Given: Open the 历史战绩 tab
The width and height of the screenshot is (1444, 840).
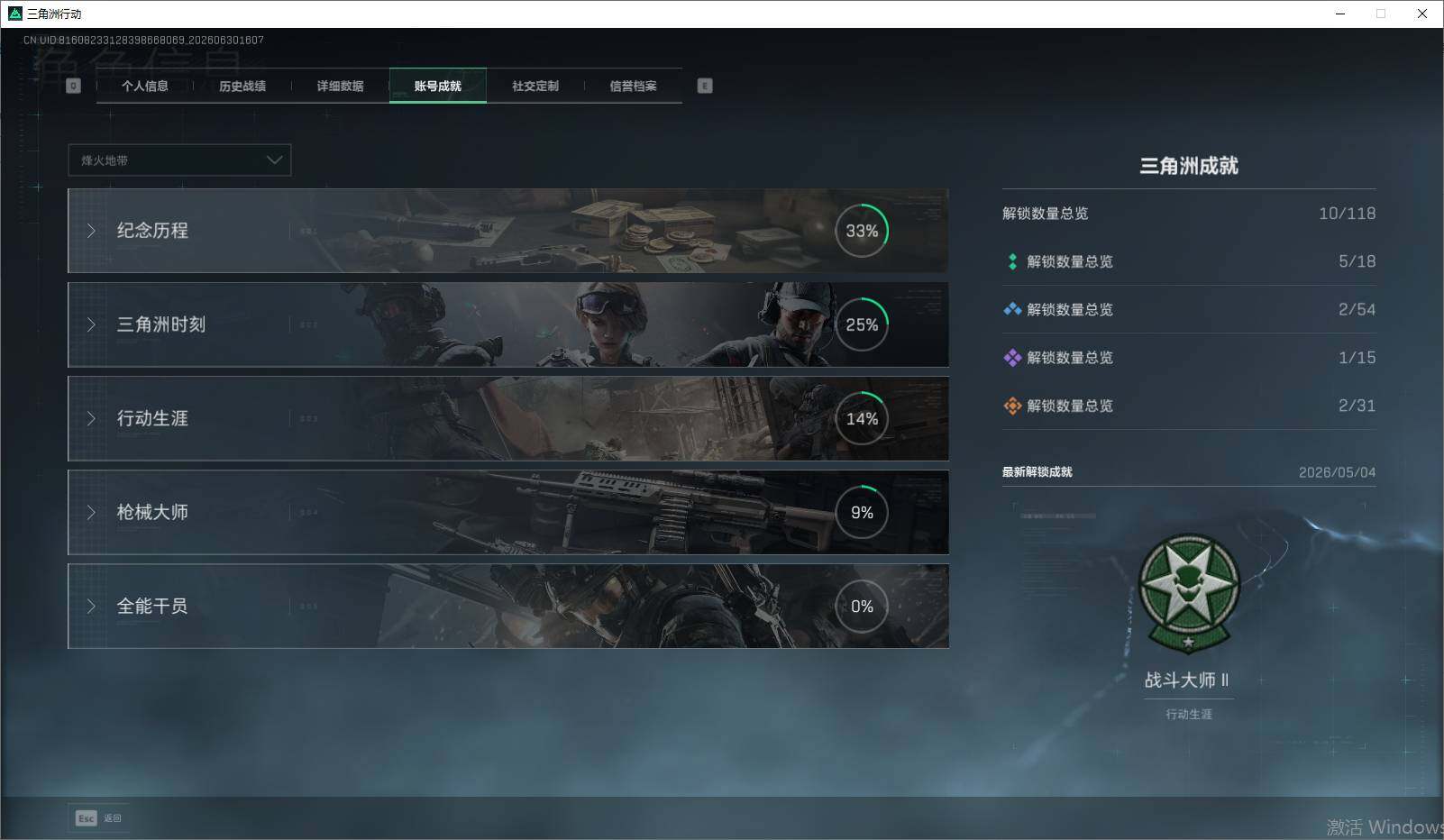Looking at the screenshot, I should click(x=242, y=86).
